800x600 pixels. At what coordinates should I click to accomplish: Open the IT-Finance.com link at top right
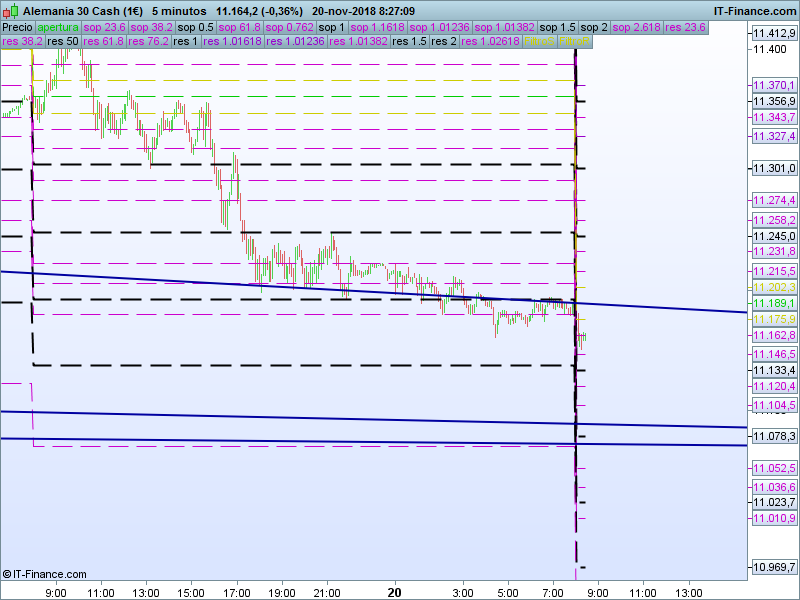pyautogui.click(x=754, y=11)
